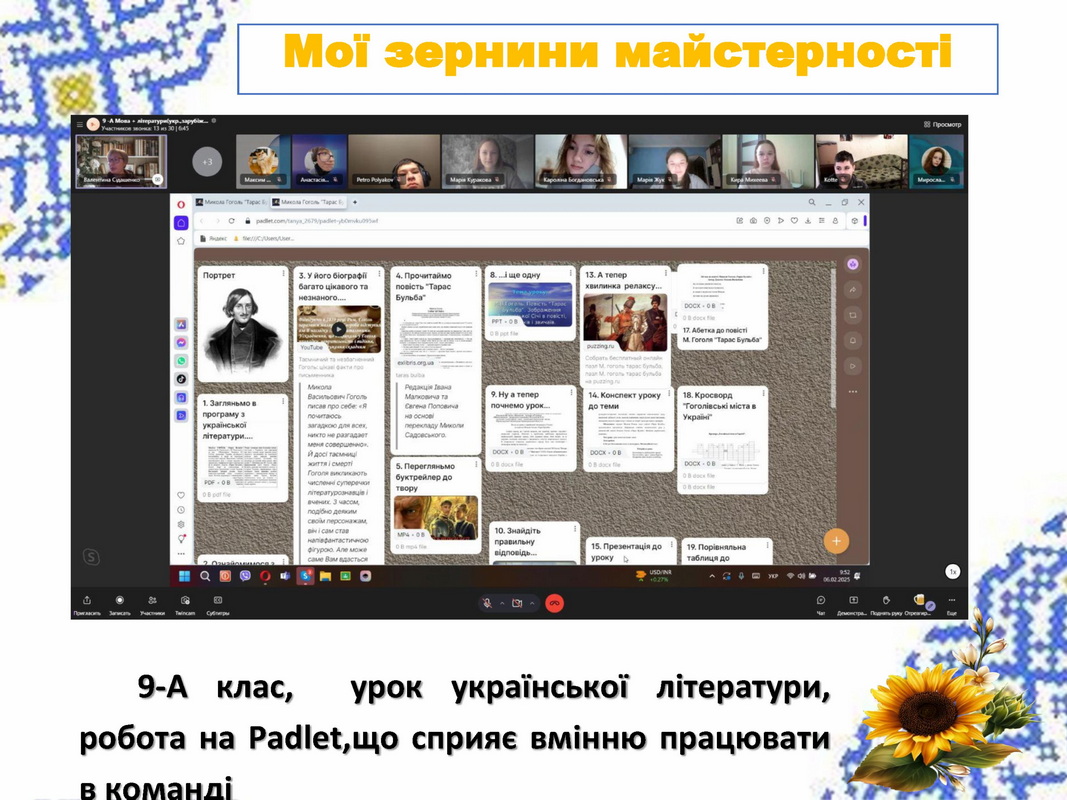Open a new browser tab with plus
This screenshot has width=1067, height=800.
coord(357,201)
